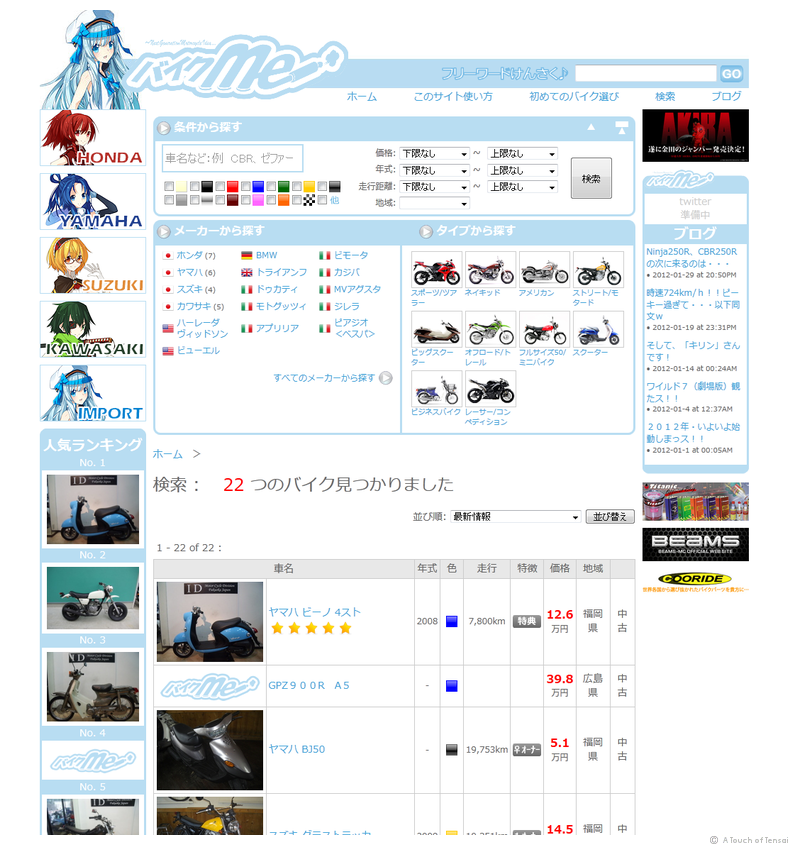Select the アメリカン bike type icon
The height and width of the screenshot is (845, 800).
[544, 269]
